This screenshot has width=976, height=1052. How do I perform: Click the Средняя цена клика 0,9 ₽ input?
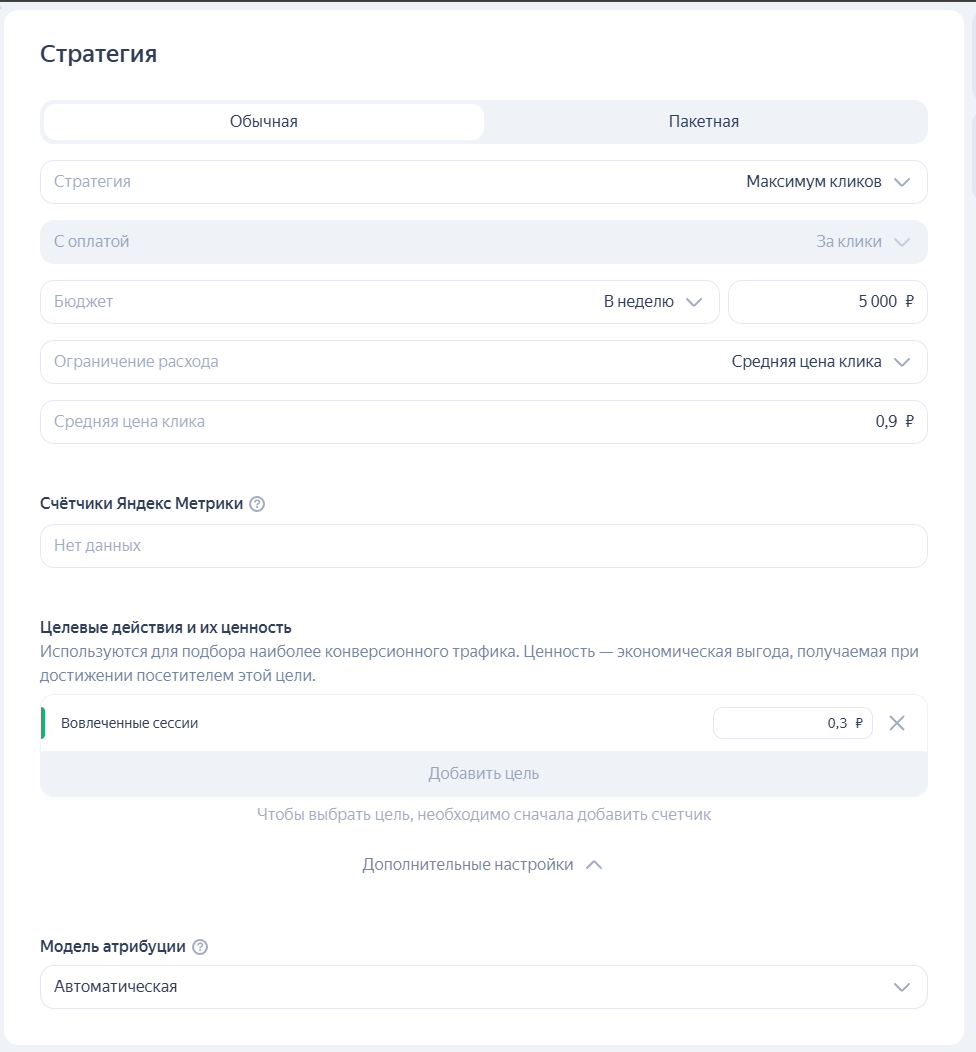point(484,422)
